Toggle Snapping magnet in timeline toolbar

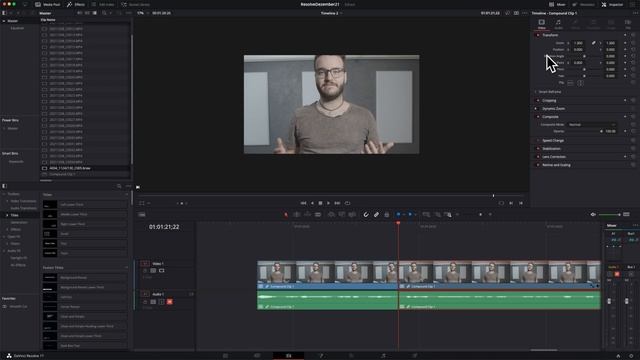(366, 215)
